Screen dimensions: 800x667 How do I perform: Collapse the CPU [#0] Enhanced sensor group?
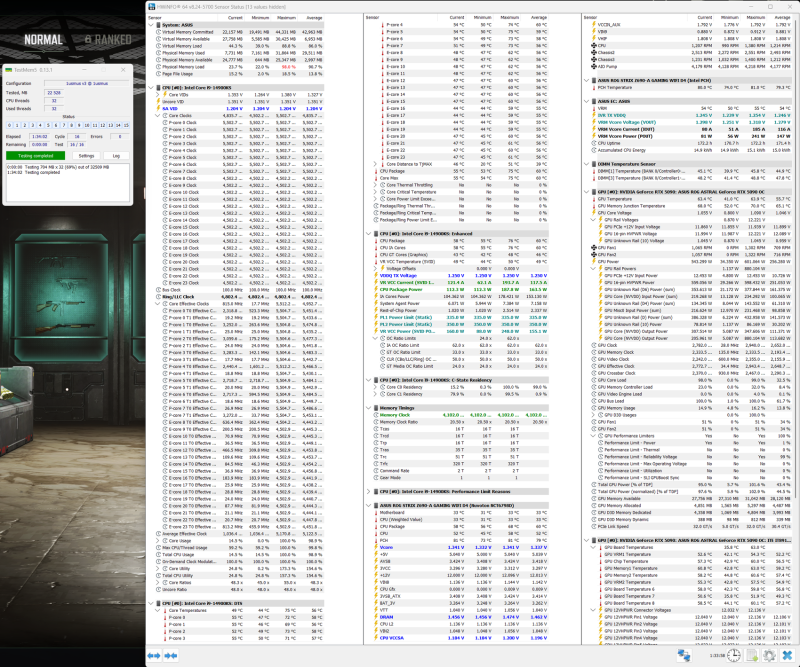coord(368,233)
